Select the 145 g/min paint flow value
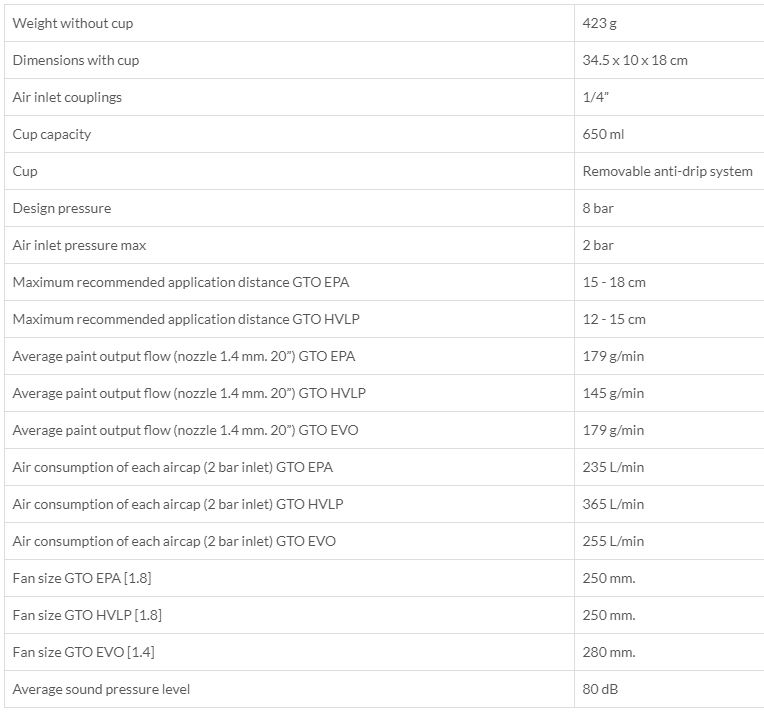 coord(613,393)
